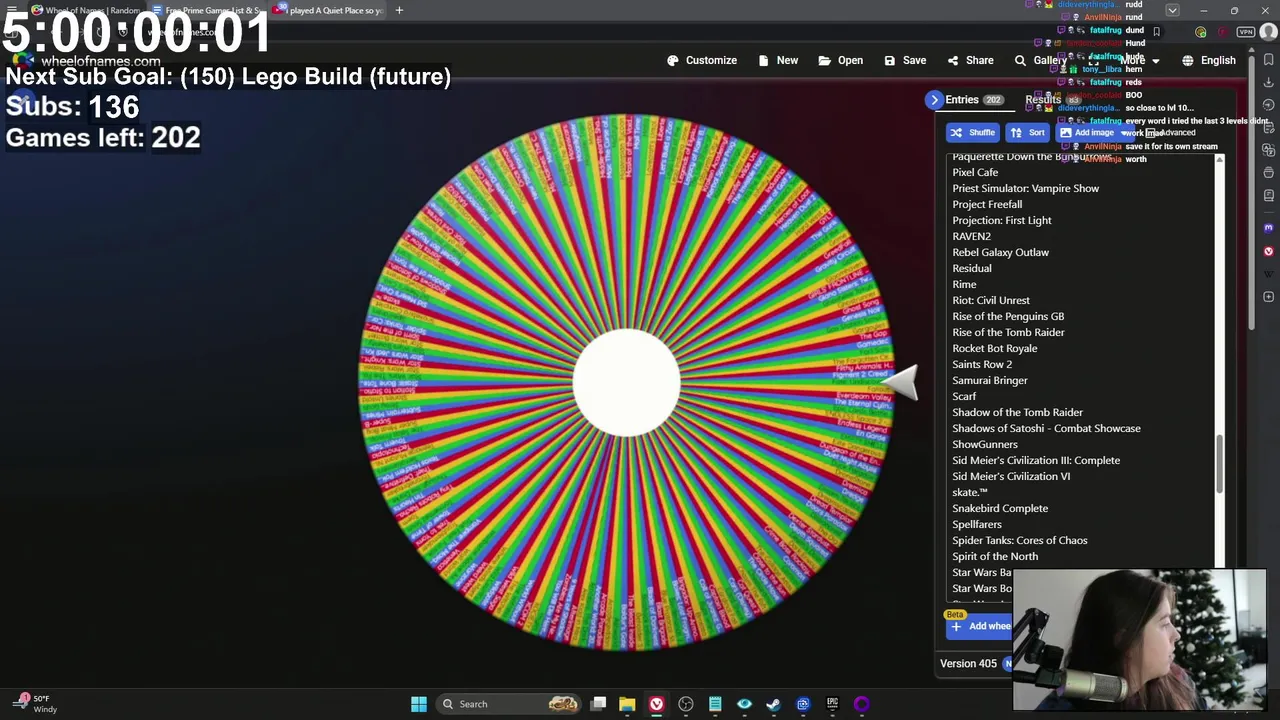
Task: Select the 'Rime' entry
Action: pyautogui.click(x=964, y=284)
